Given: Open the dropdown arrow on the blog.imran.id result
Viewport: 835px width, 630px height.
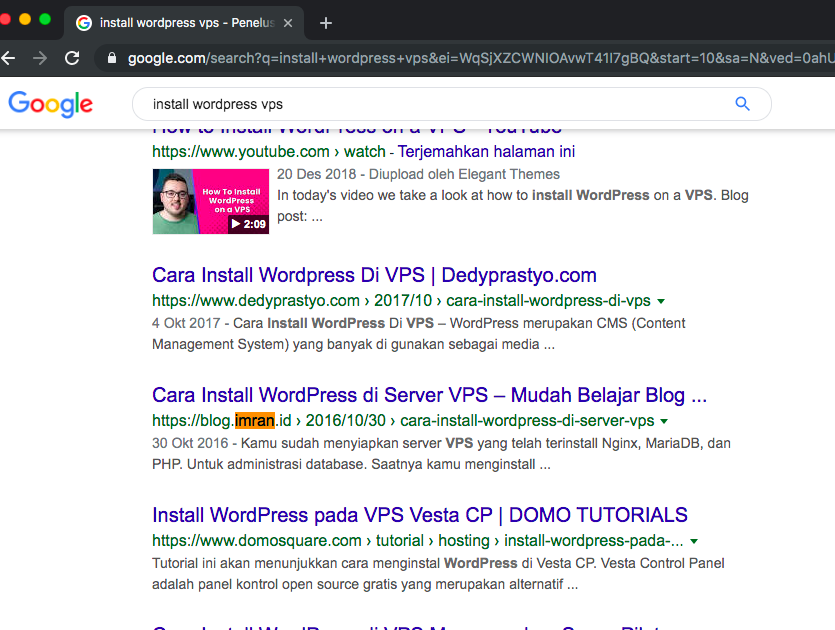Looking at the screenshot, I should [x=664, y=420].
